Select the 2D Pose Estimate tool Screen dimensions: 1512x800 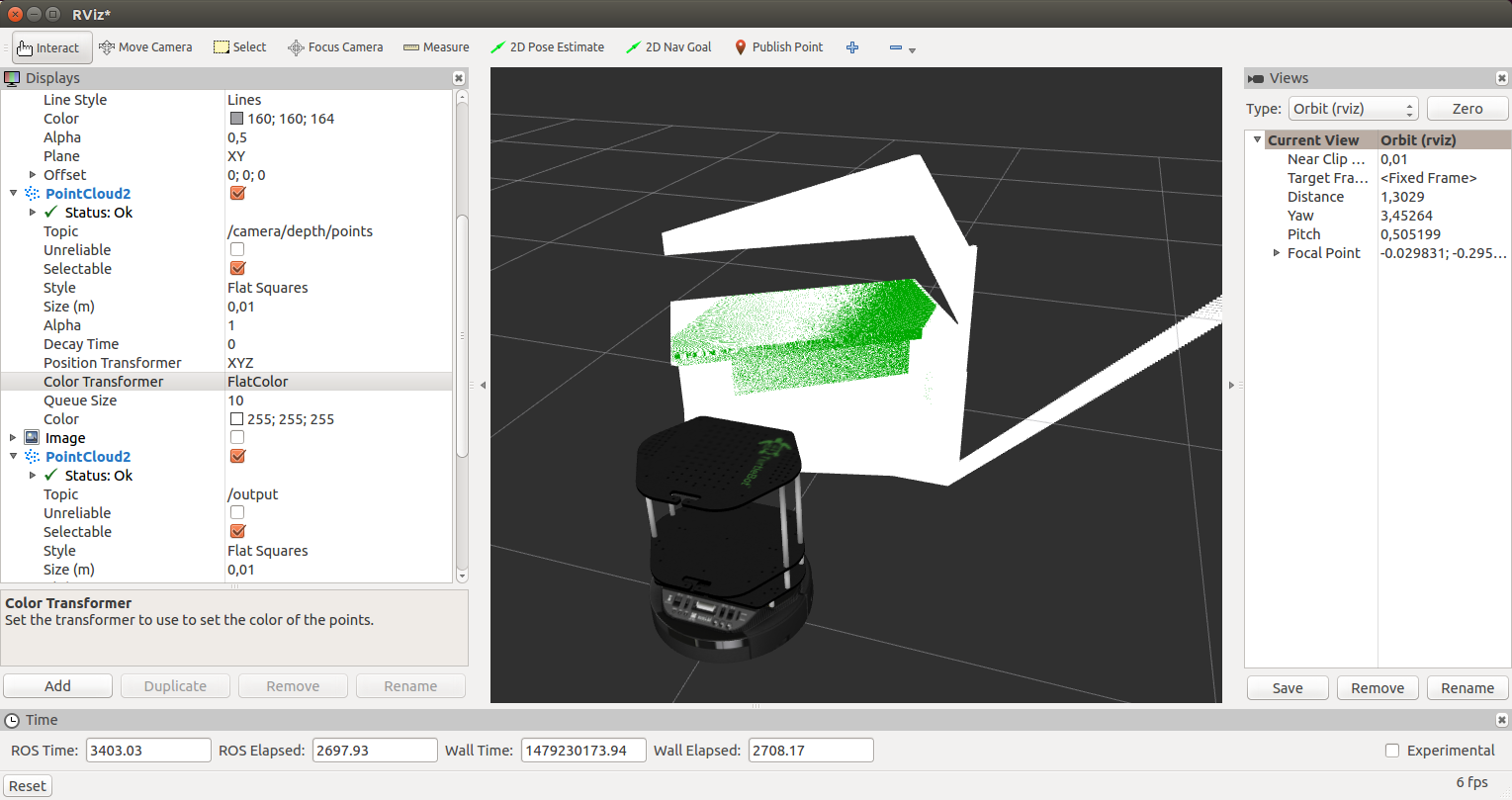coord(547,47)
